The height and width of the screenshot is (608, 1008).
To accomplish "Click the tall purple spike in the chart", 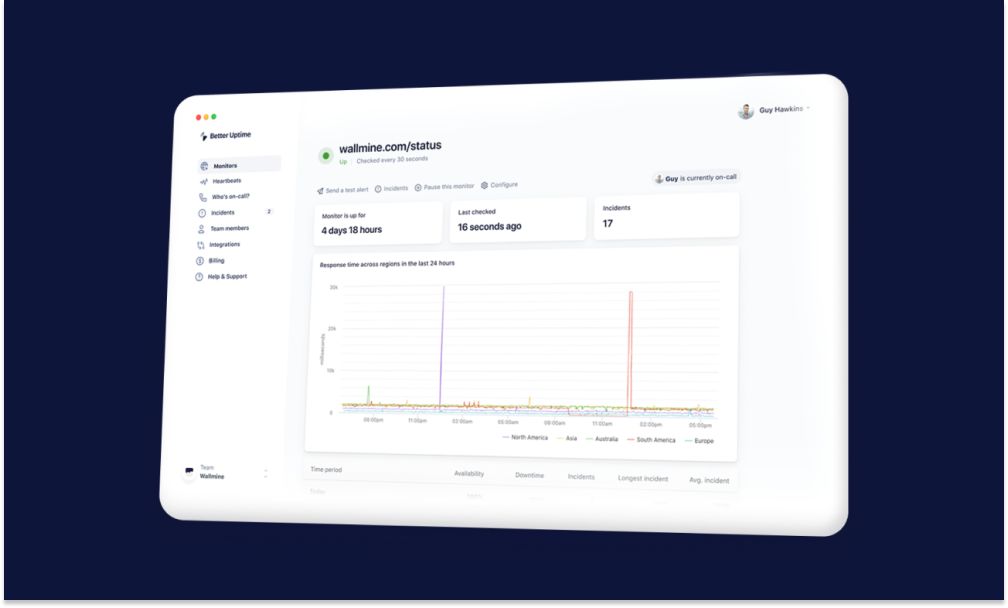I will (x=442, y=346).
